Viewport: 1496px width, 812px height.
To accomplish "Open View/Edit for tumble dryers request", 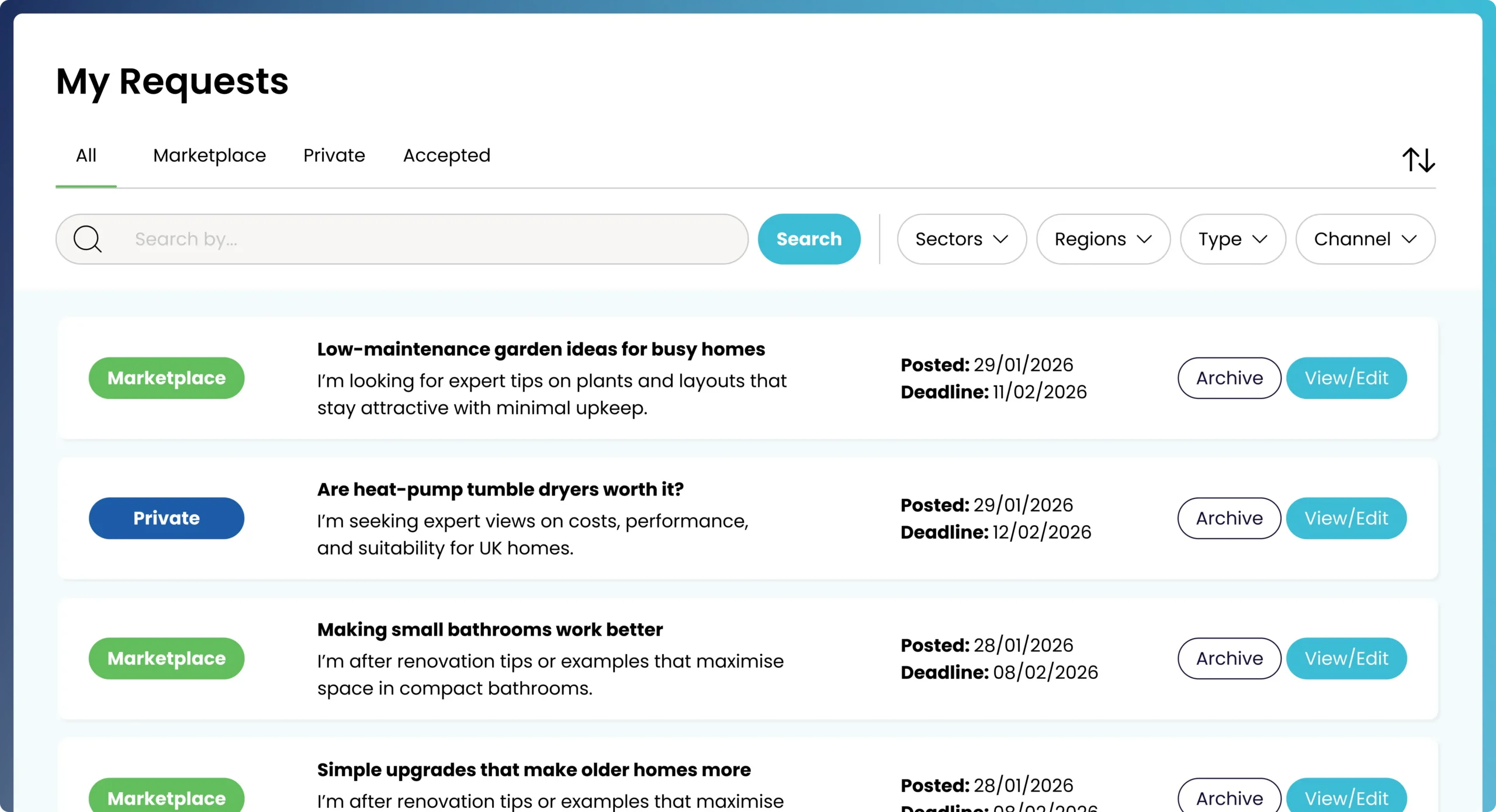I will (x=1346, y=518).
